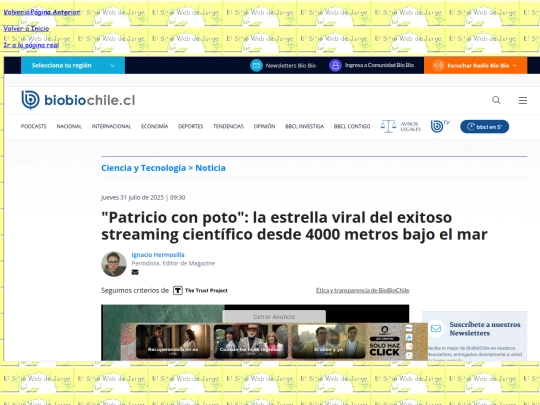The height and width of the screenshot is (405, 540).
Task: Click the Suscríbete a nuestros Newsletters heading
Action: click(x=485, y=329)
